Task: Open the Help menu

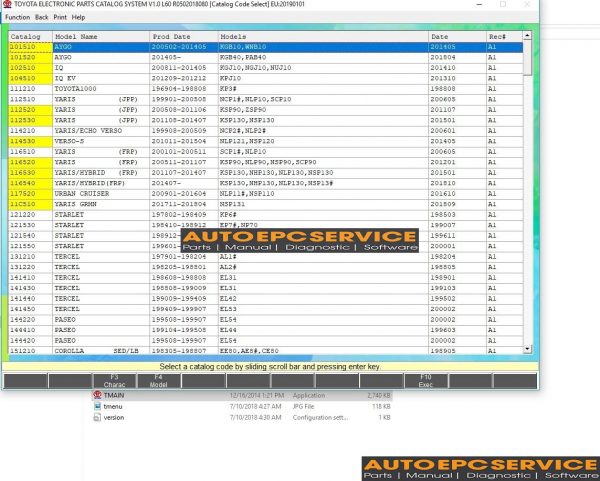Action: tap(78, 17)
